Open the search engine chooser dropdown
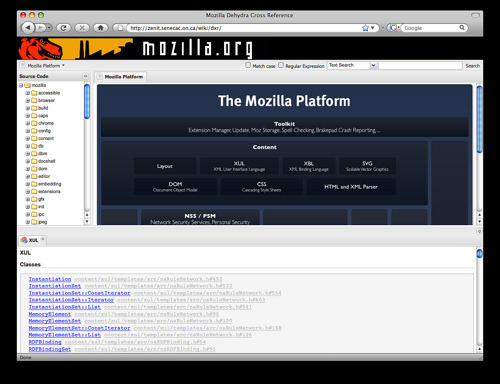Viewport: 500px width, 384px height. (x=394, y=28)
